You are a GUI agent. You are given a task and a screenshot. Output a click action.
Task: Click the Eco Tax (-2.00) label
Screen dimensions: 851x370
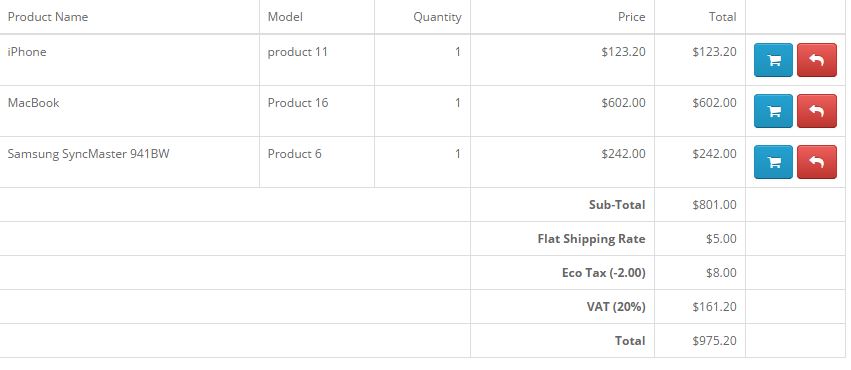(x=604, y=272)
